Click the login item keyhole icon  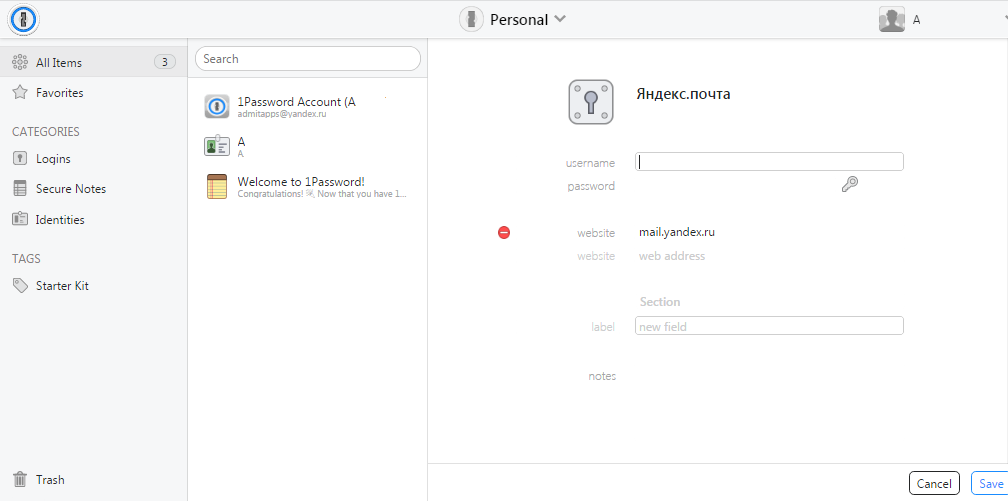[591, 102]
